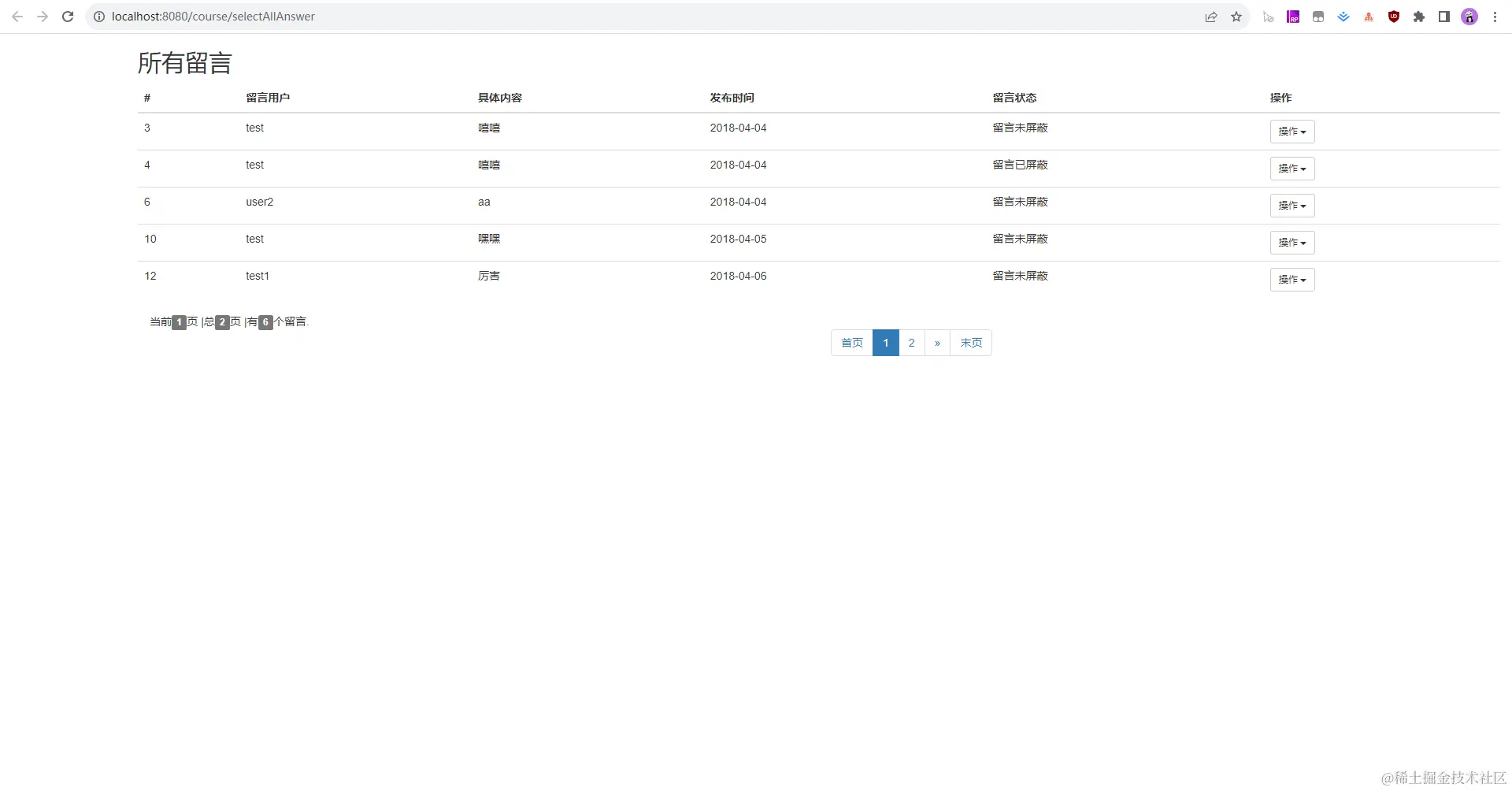Go to page 2 in the pagination
Viewport: 1512px width, 791px height.
click(x=912, y=343)
